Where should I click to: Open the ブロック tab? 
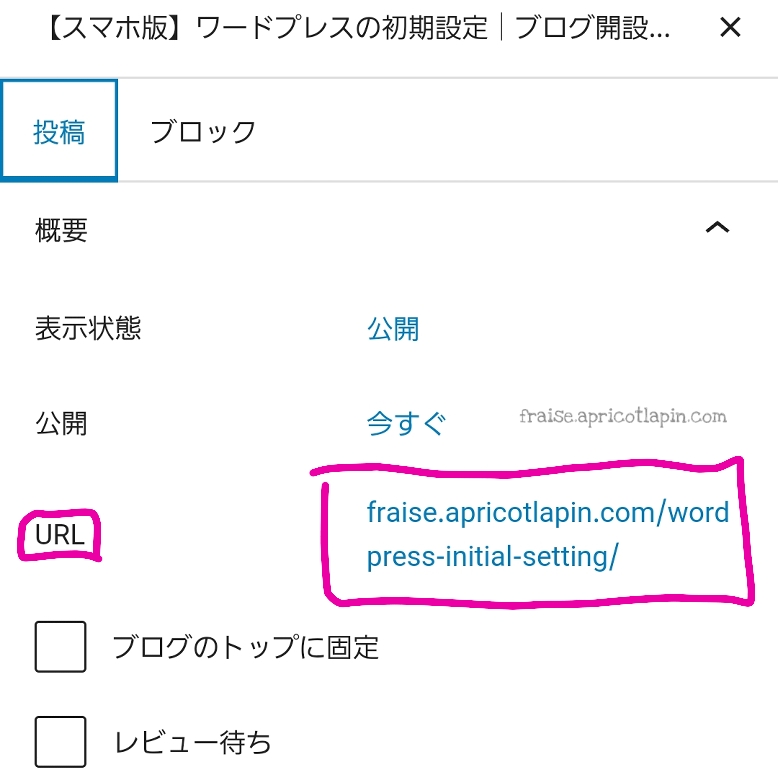click(203, 131)
